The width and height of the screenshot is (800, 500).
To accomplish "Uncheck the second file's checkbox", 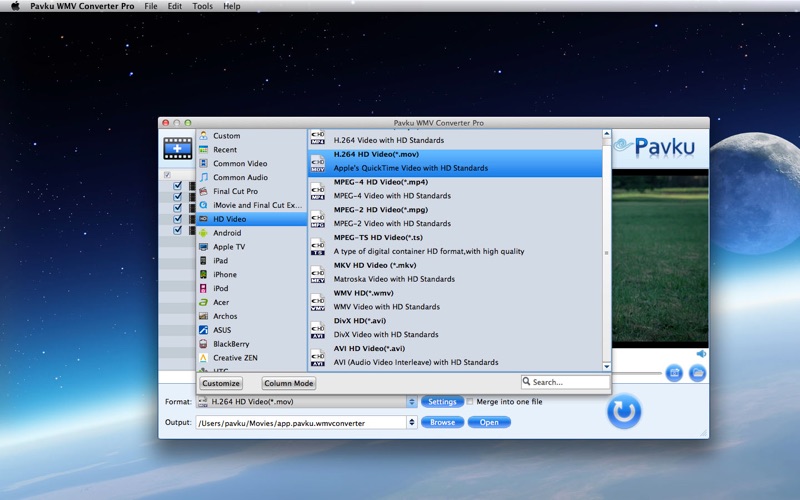I will click(178, 197).
